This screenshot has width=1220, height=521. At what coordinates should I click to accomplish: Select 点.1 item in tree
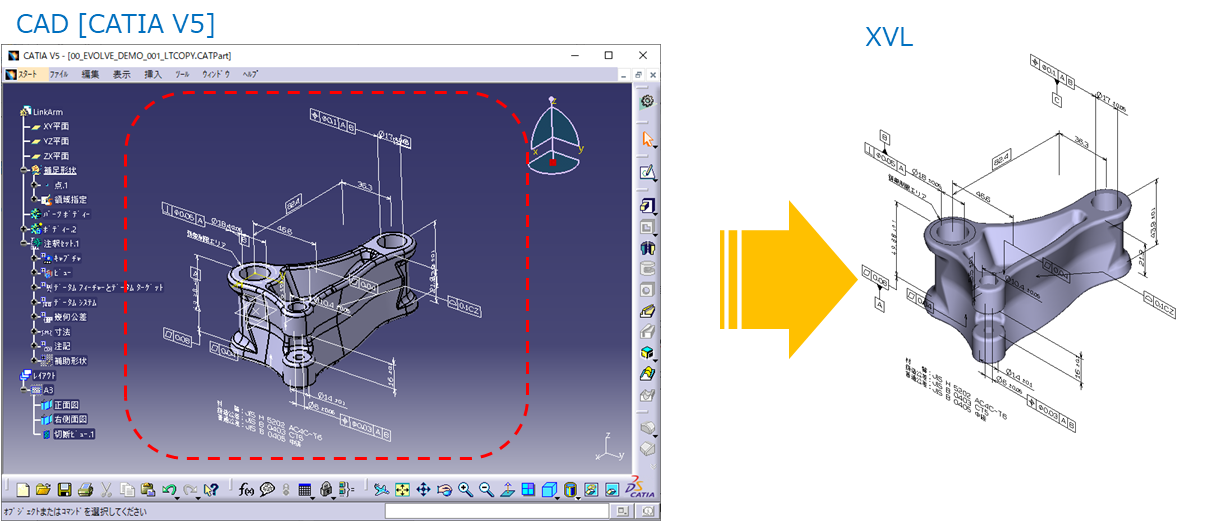pos(58,185)
